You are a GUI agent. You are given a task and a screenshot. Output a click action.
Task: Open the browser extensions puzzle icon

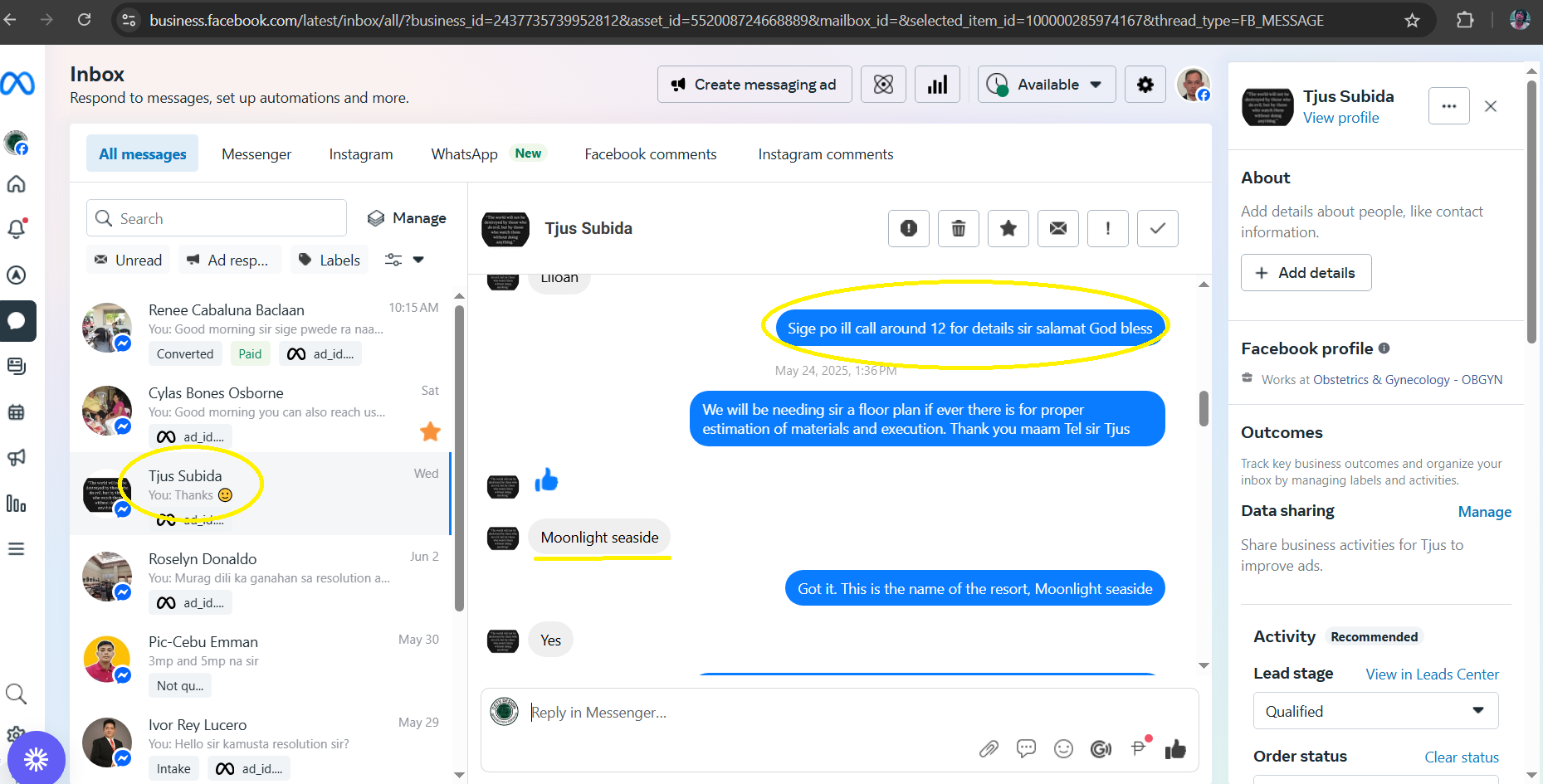pyautogui.click(x=1465, y=20)
